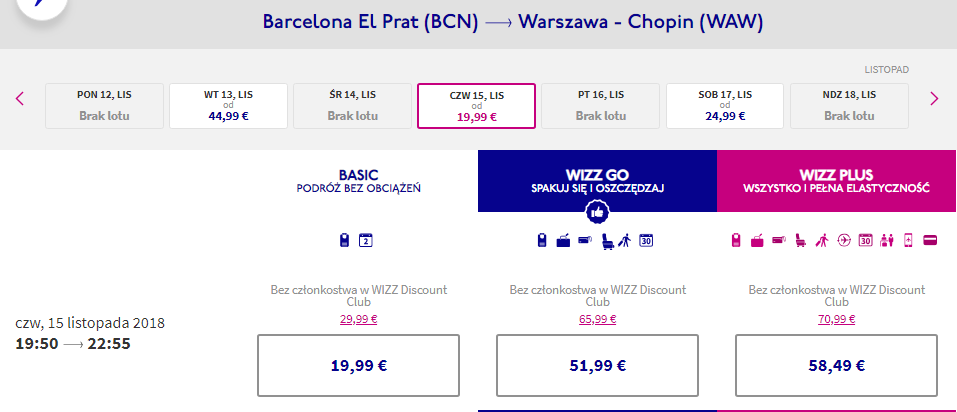This screenshot has width=957, height=412.
Task: Click the 70,99 € non-member price link
Action: (x=837, y=319)
